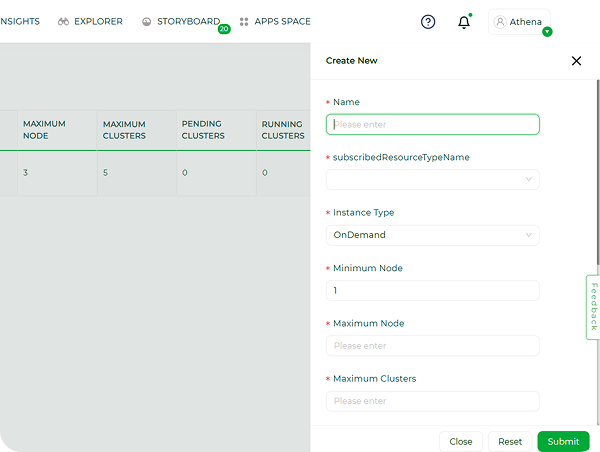The image size is (600, 452).
Task: Click the Submit button
Action: (563, 441)
